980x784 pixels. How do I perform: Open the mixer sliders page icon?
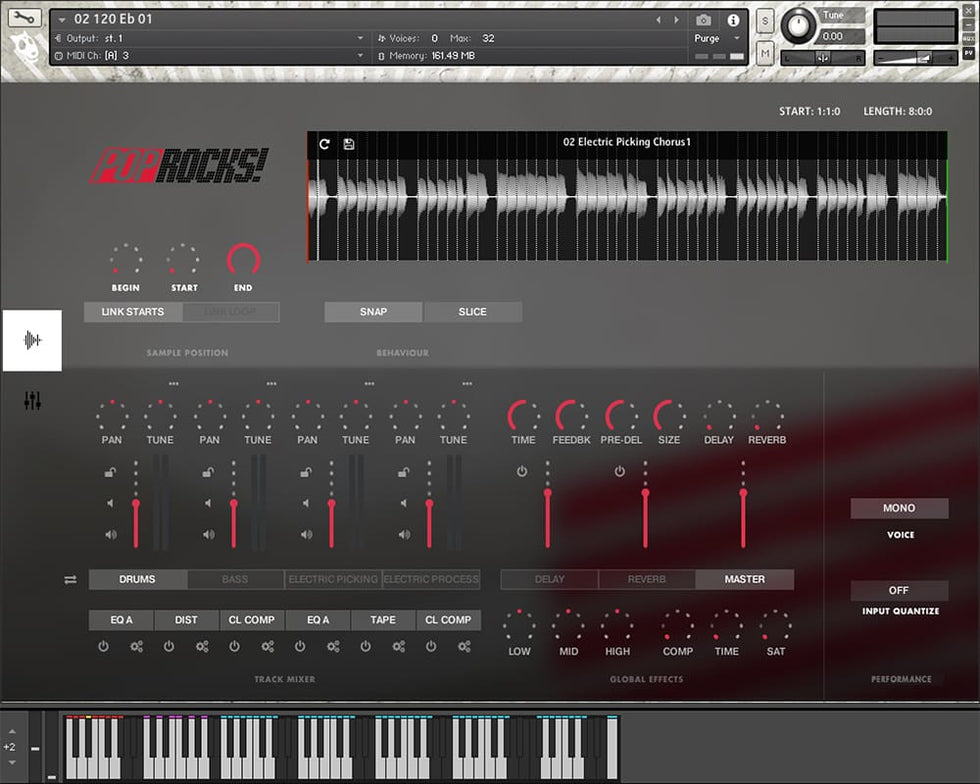tap(32, 401)
